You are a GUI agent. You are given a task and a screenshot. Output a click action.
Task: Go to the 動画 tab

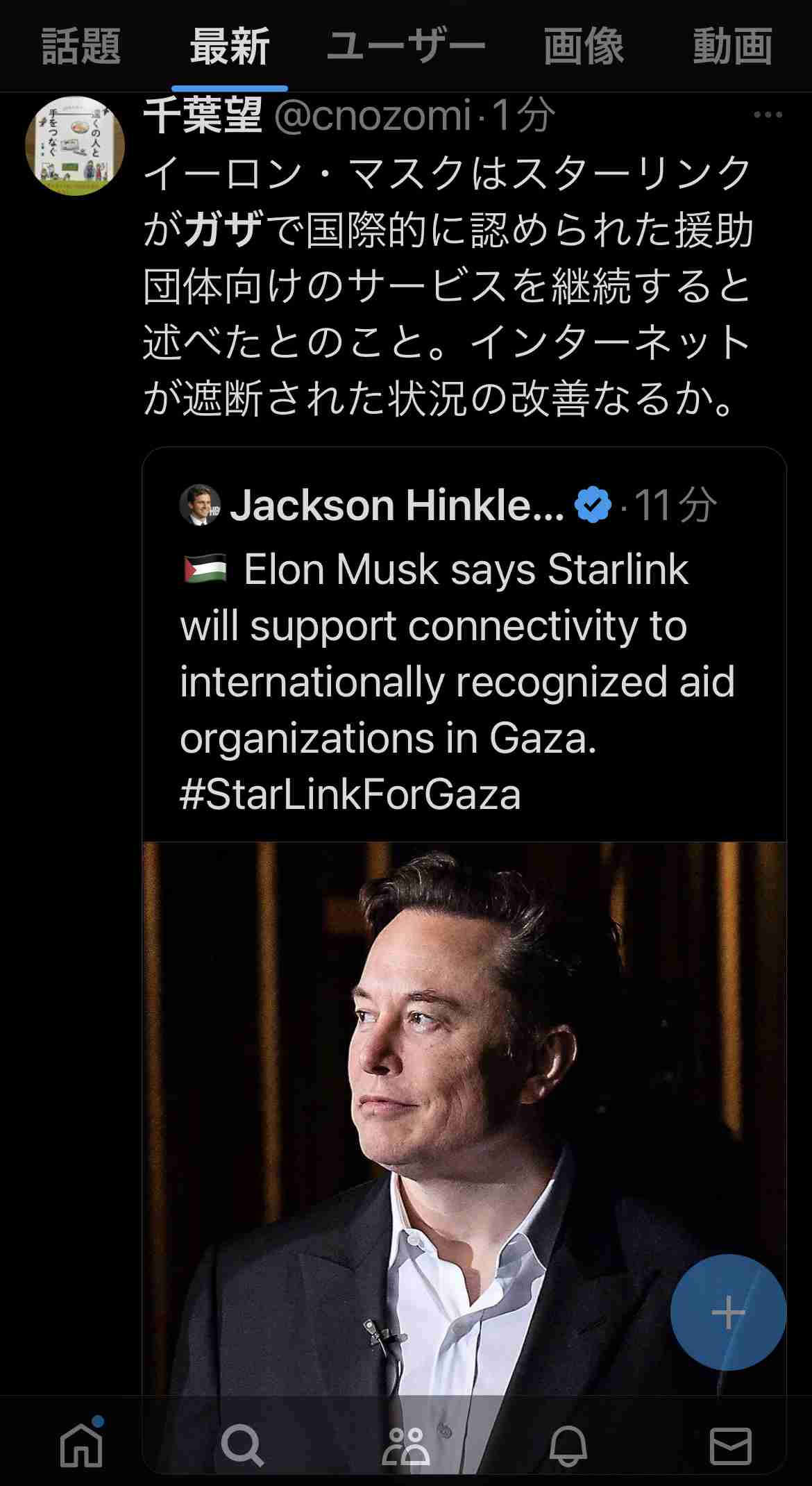(733, 47)
